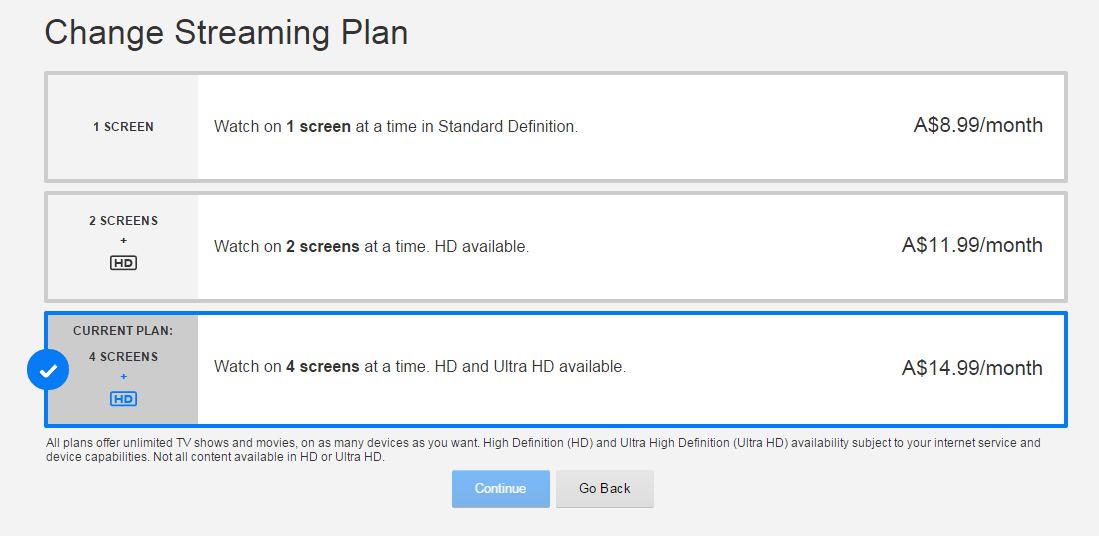
Task: Click the blue checkmark on current plan
Action: (x=48, y=370)
